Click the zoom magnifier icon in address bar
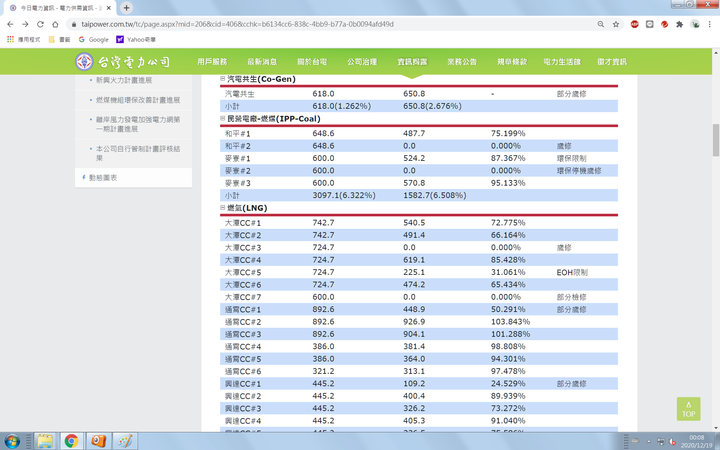 click(x=601, y=24)
